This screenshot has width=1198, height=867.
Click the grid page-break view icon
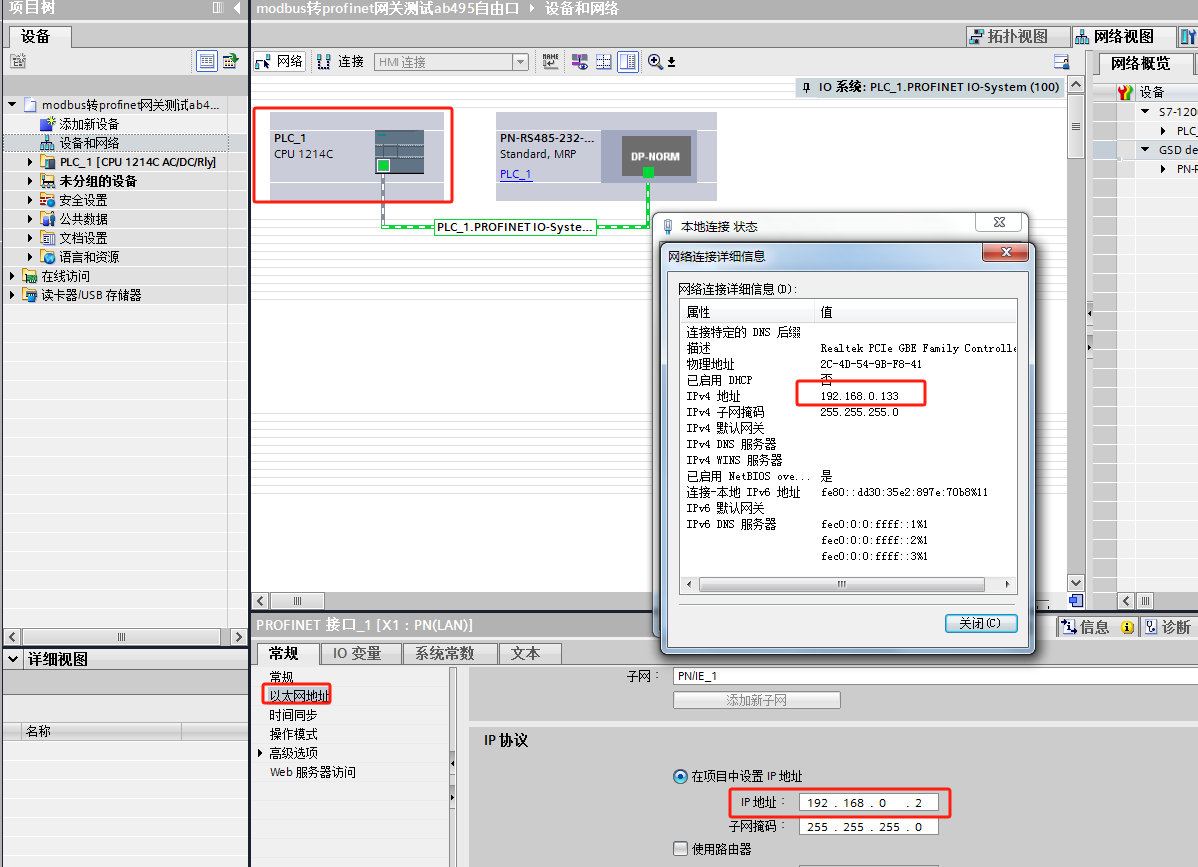604,62
